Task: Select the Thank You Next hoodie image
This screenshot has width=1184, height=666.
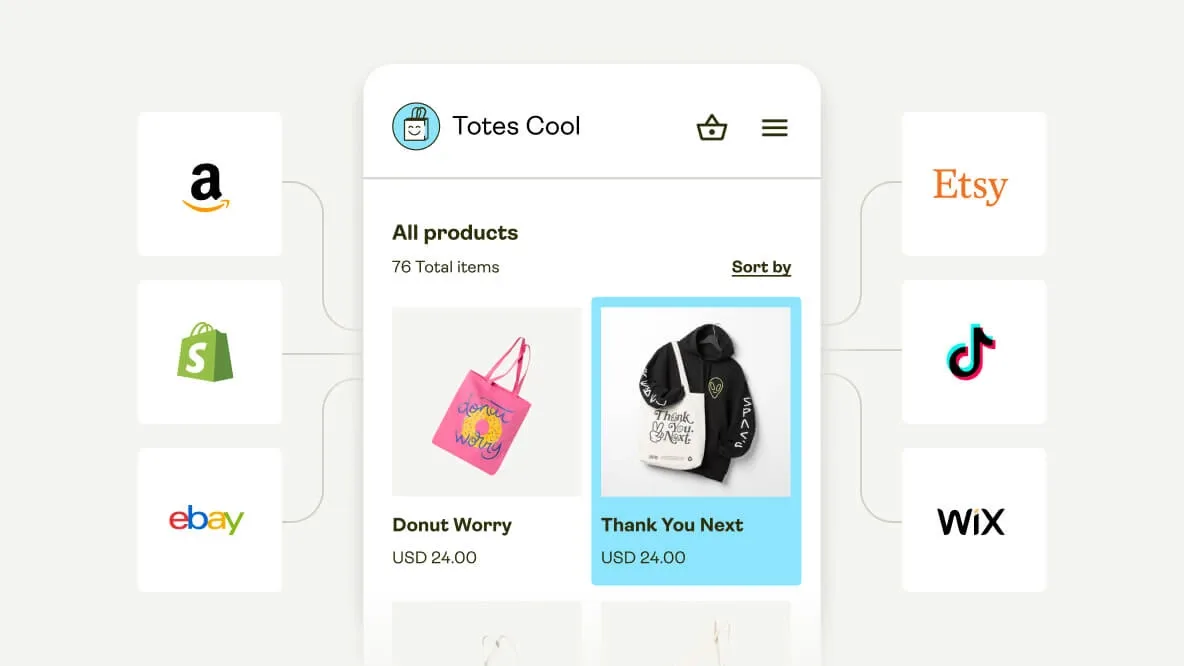Action: (x=696, y=402)
